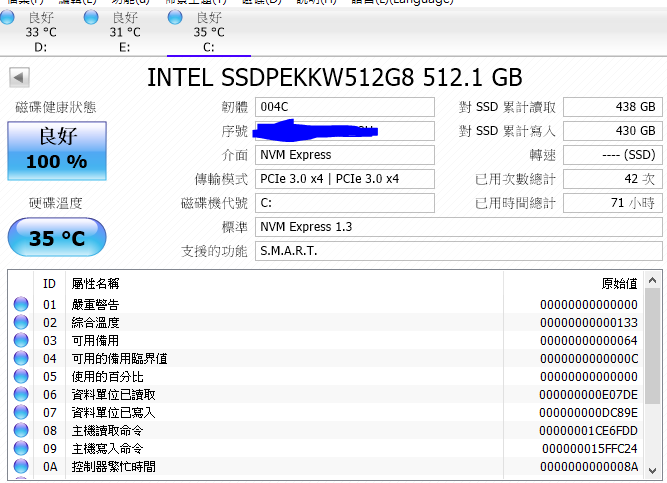The width and height of the screenshot is (667, 483).
Task: Click the interface field NVM Express
Action: [x=345, y=155]
